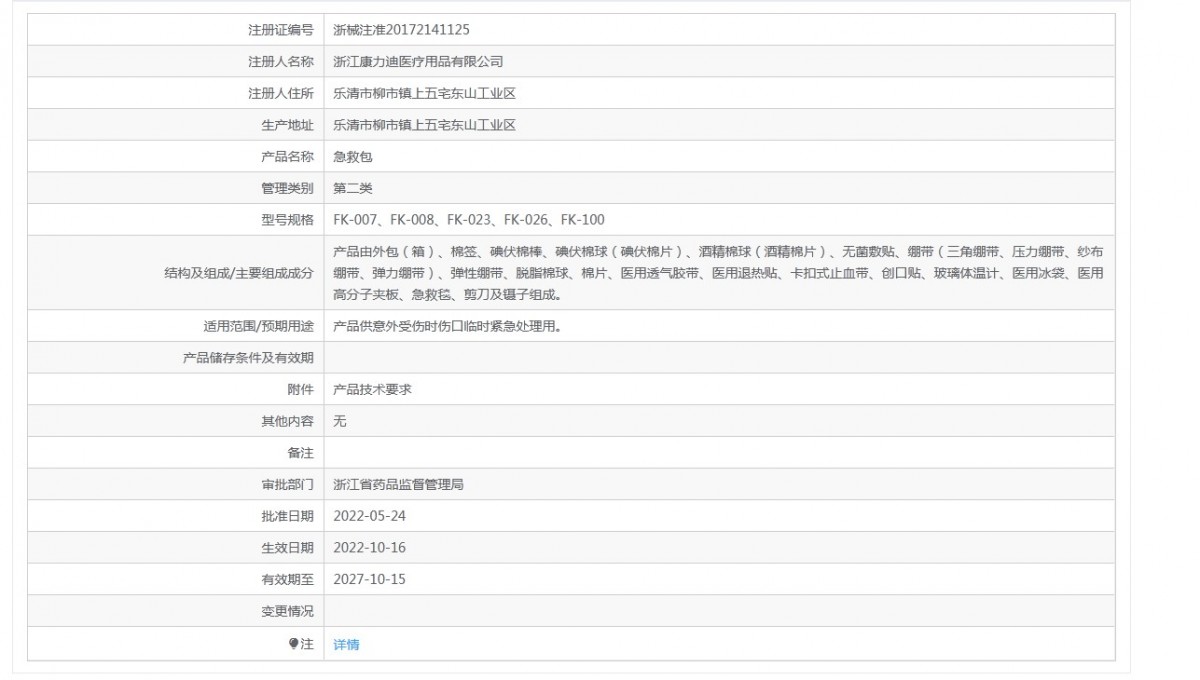This screenshot has width=1200, height=680.
Task: Select the composition text beginning 产品由外包
Action: pyautogui.click(x=718, y=273)
